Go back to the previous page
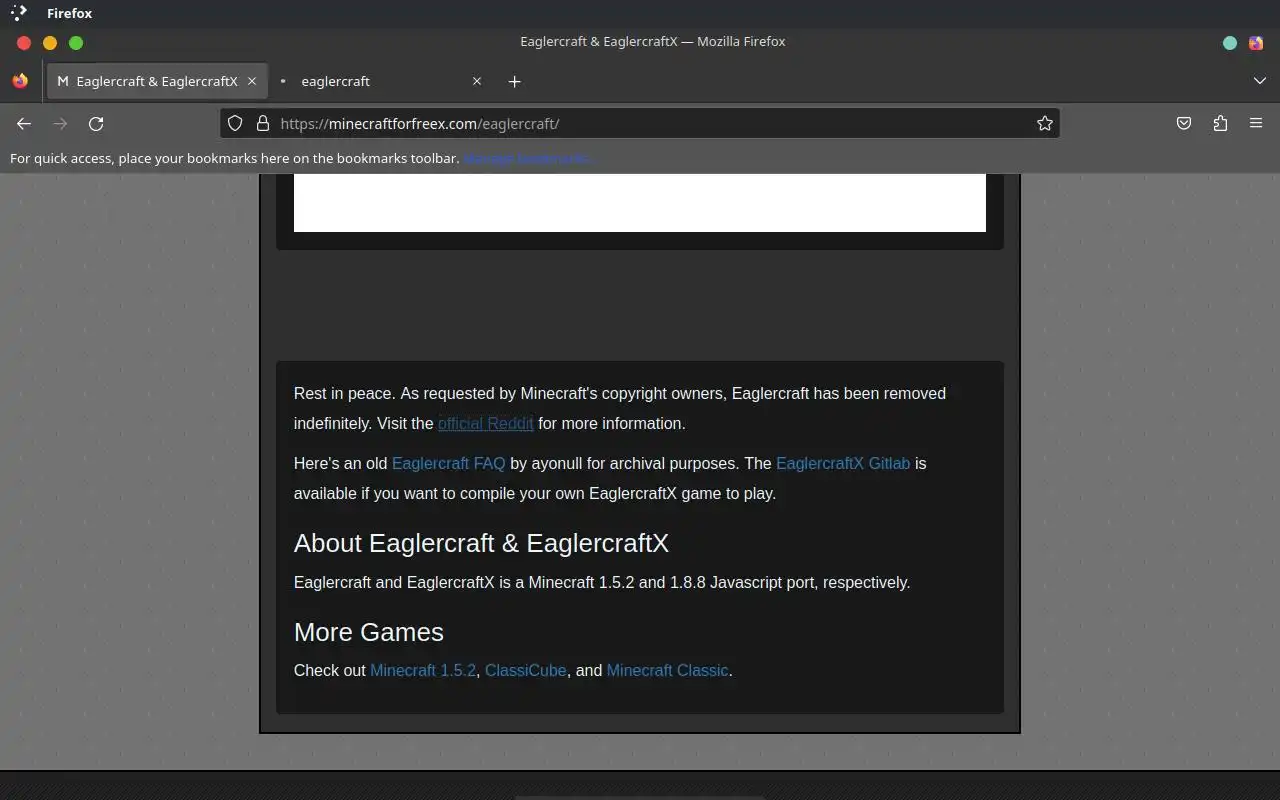 pos(24,123)
